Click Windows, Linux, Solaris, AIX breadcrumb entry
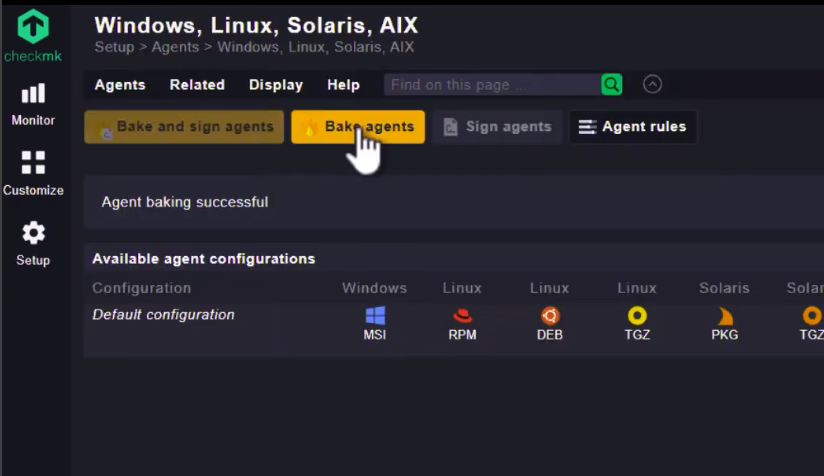The image size is (824, 476). [x=316, y=47]
